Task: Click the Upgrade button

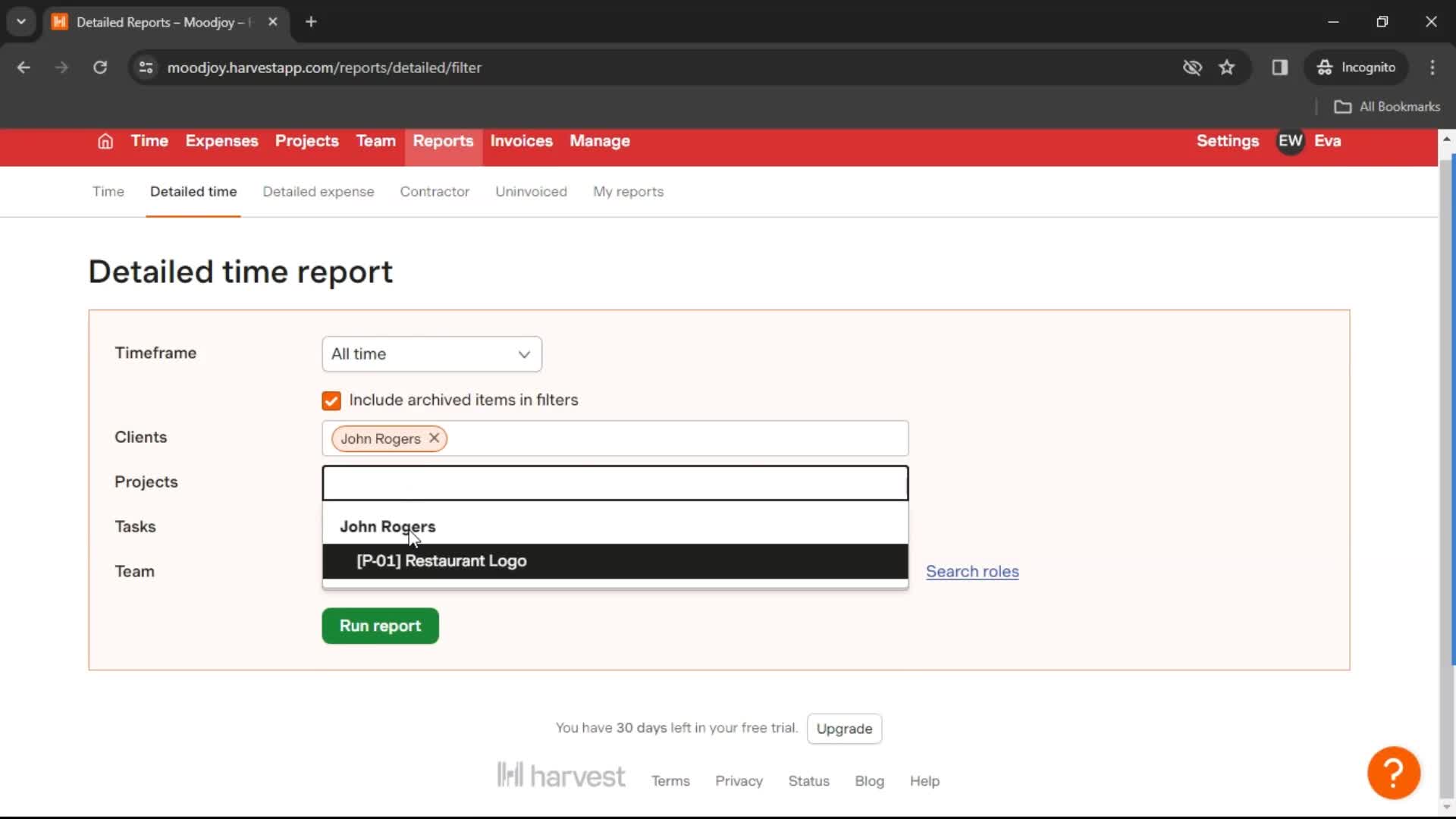Action: (845, 728)
